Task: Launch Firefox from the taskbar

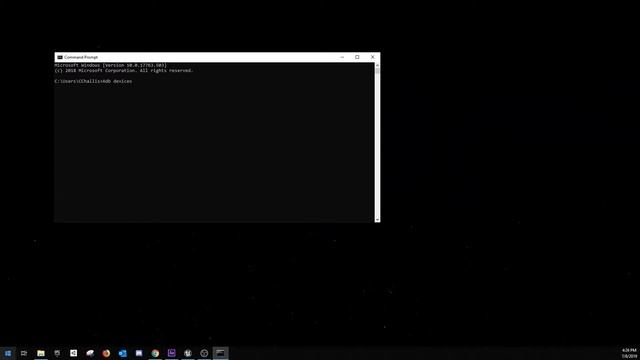Action: pyautogui.click(x=106, y=353)
